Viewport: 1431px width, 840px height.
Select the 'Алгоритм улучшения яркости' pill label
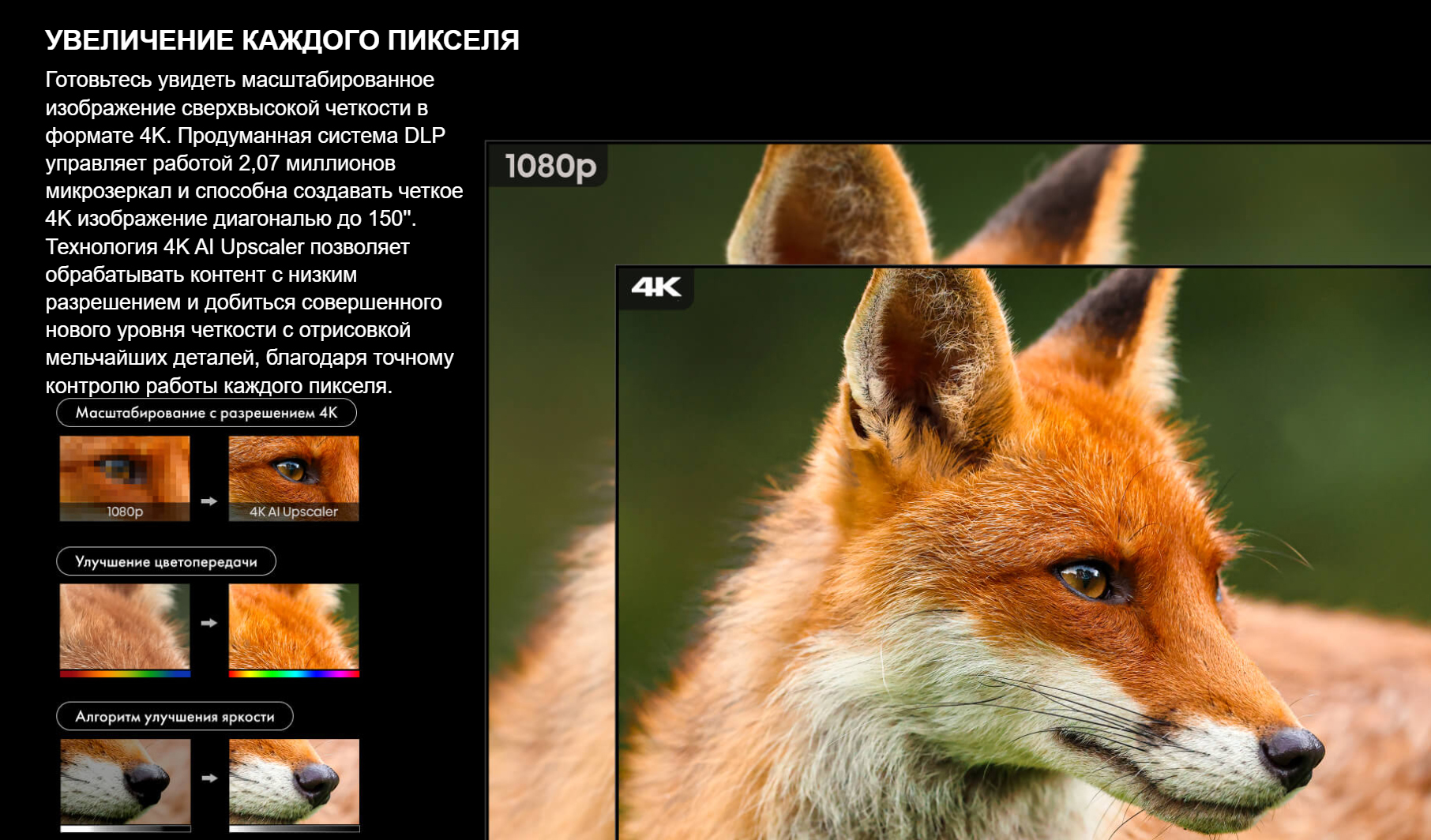pyautogui.click(x=175, y=716)
